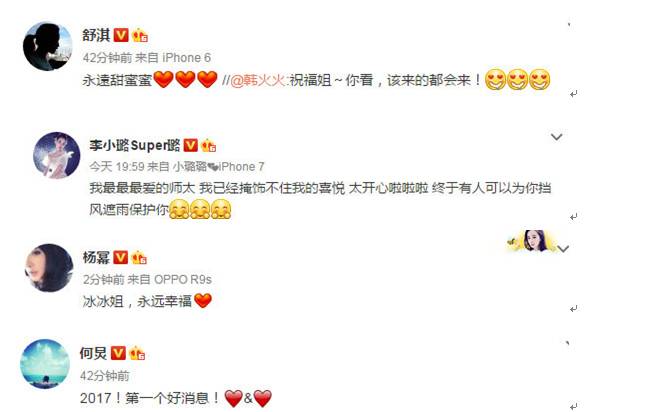The image size is (645, 412).
Task: Click the membership crown icon beside 舒淇
Action: click(x=140, y=35)
